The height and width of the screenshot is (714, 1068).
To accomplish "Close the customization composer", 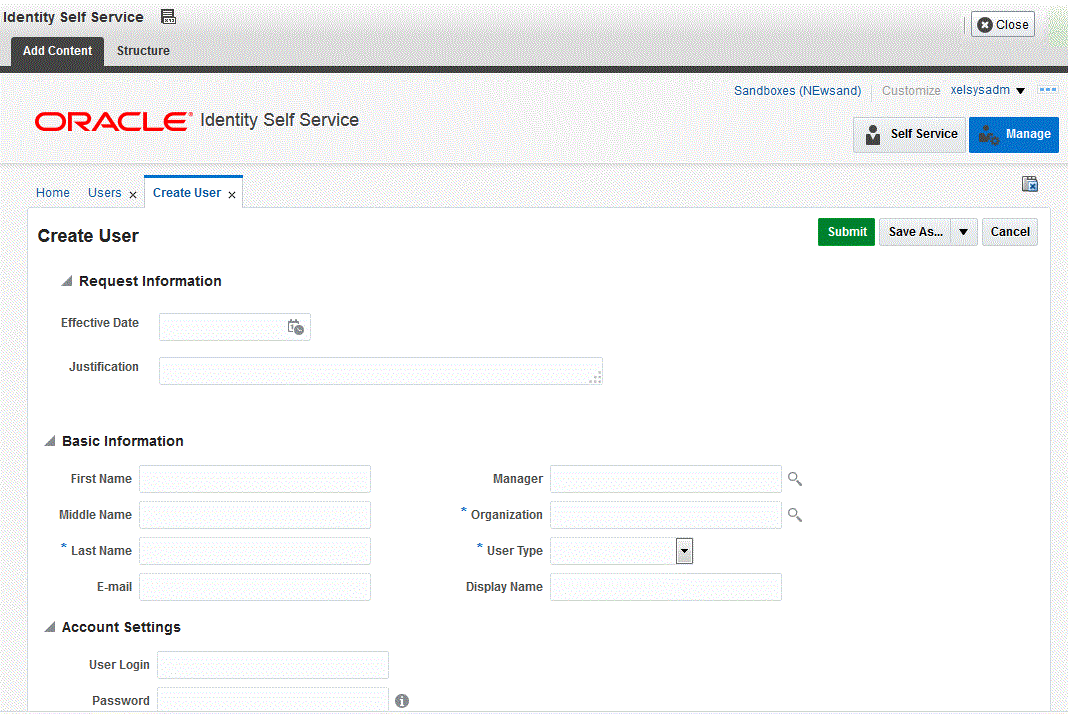I will click(x=1003, y=25).
